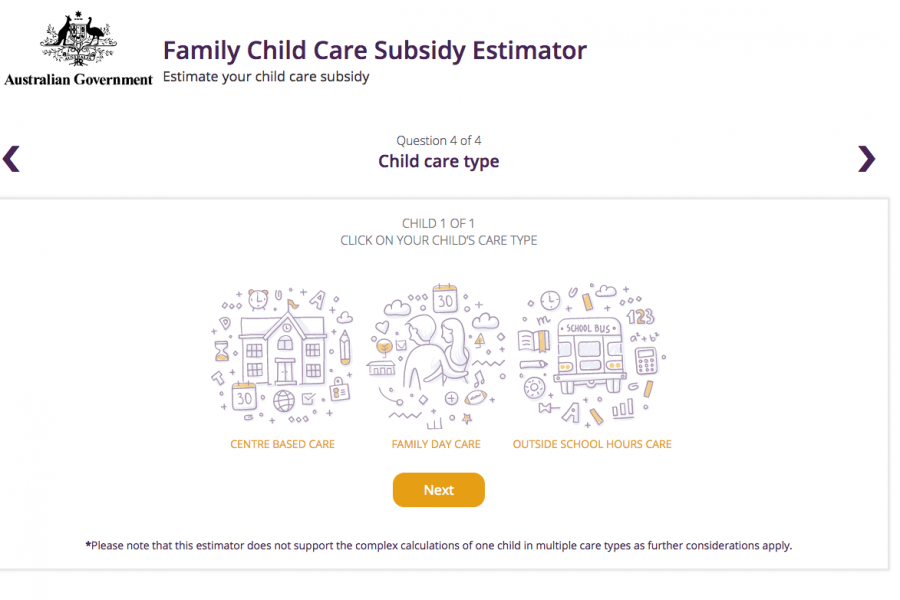The image size is (900, 600).
Task: Click the multiple care types disclaimer note
Action: tap(438, 545)
